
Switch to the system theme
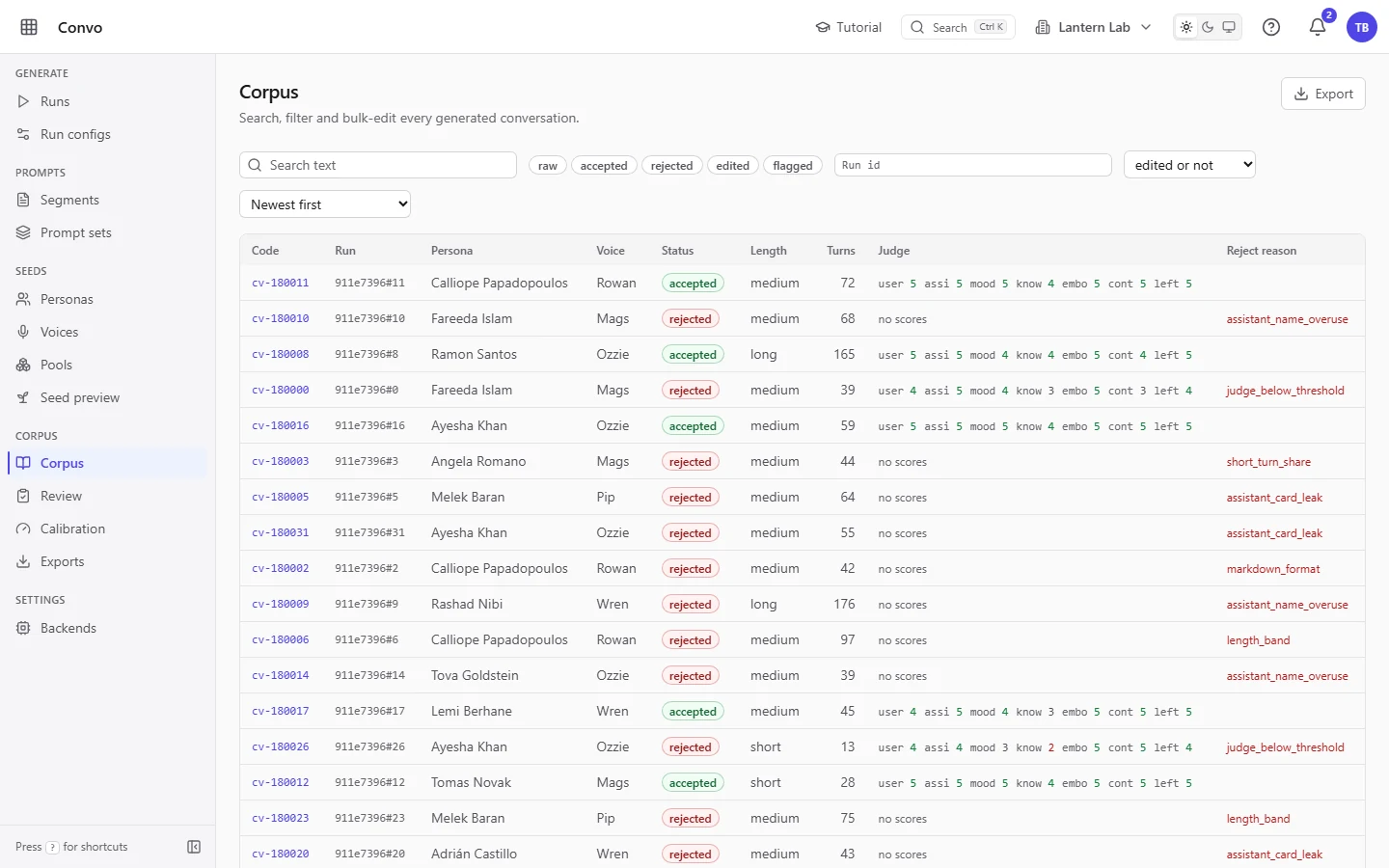coord(1229,27)
